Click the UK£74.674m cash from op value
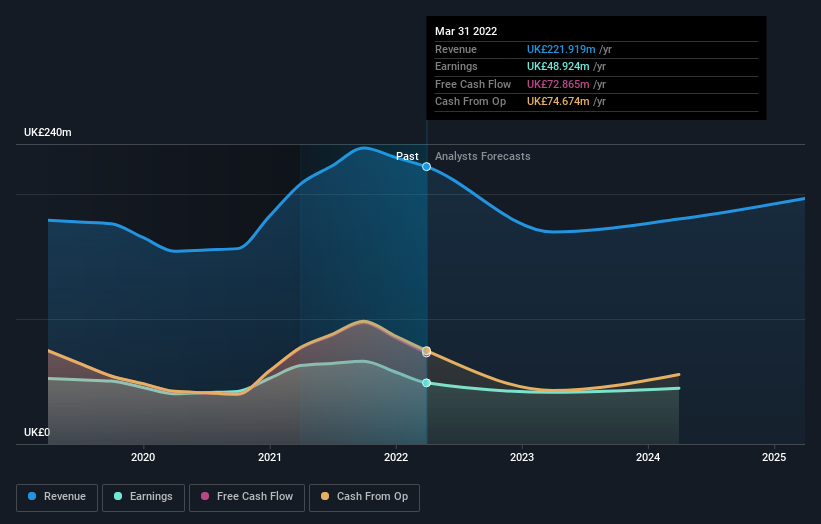This screenshot has width=821, height=524. click(x=558, y=102)
